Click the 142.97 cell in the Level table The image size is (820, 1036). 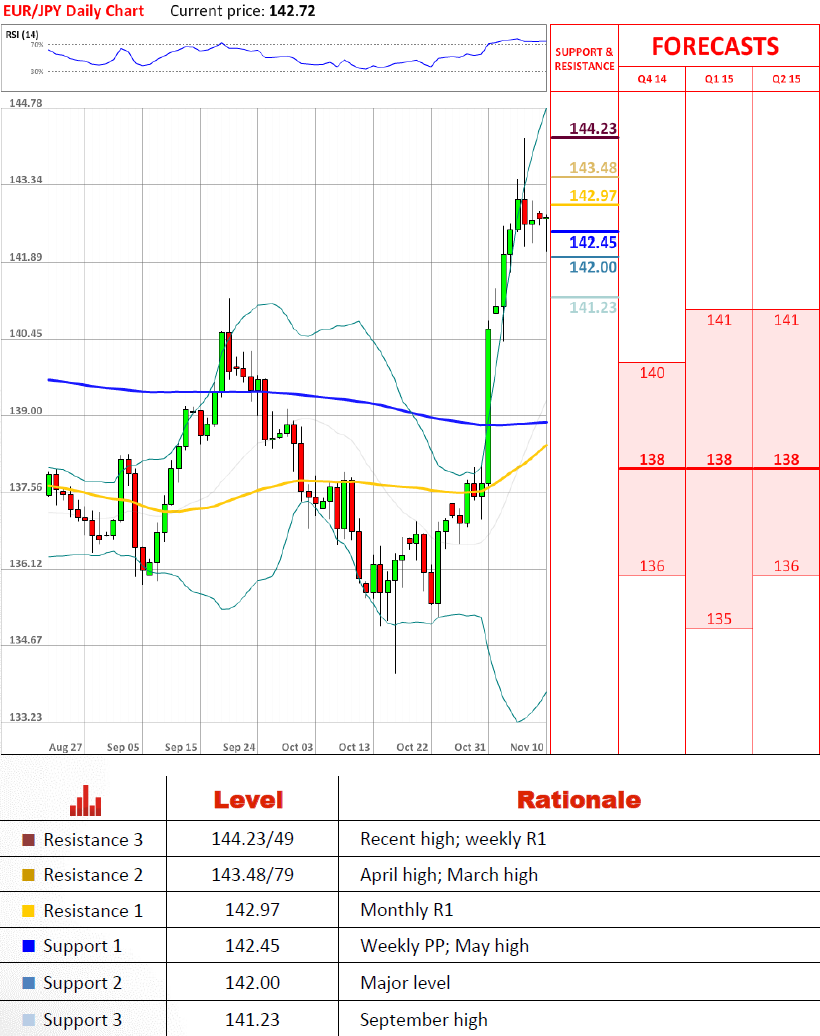252,910
